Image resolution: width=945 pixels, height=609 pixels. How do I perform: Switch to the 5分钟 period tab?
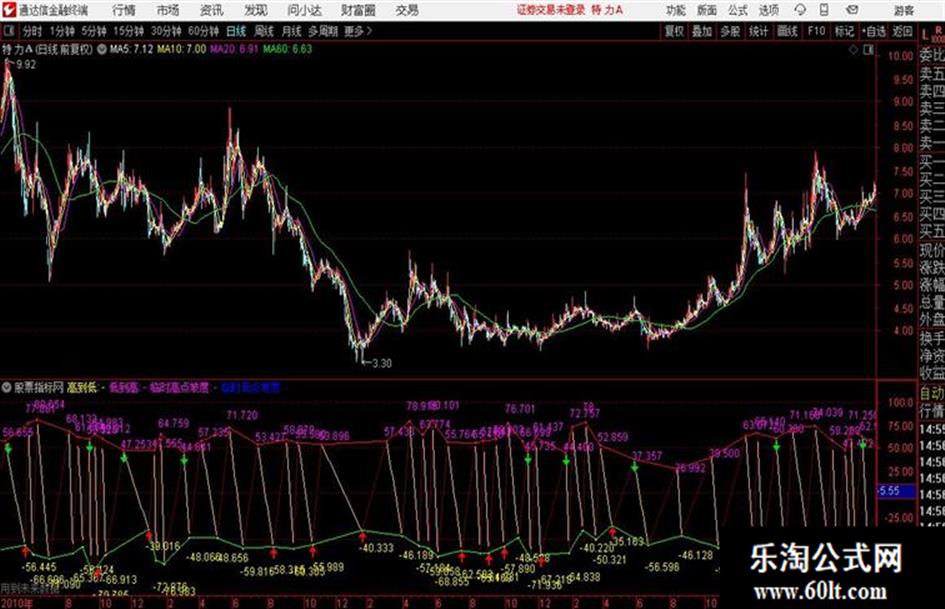94,31
